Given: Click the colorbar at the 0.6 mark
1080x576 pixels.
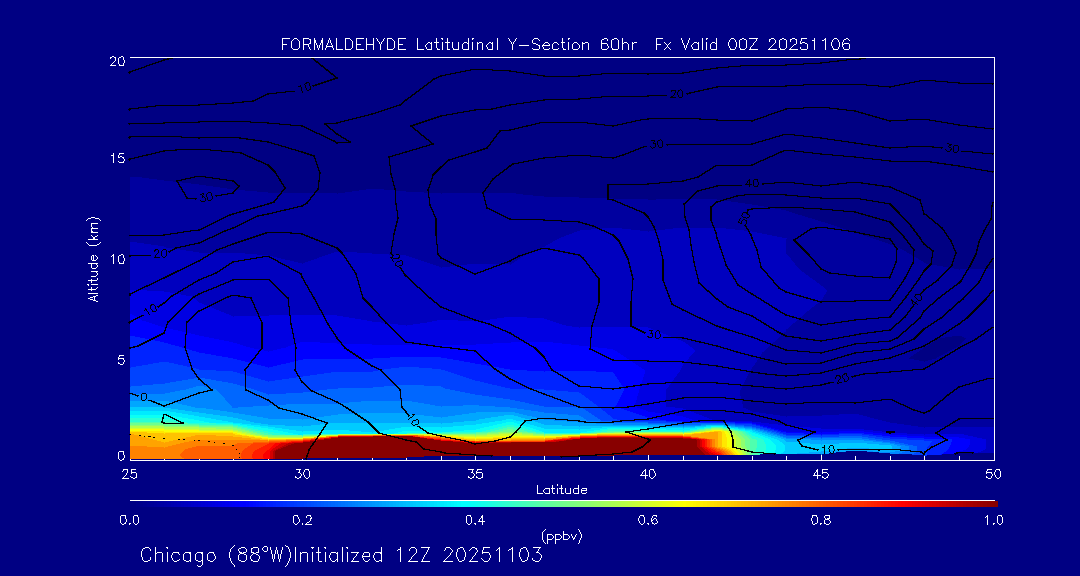Looking at the screenshot, I should [x=649, y=502].
